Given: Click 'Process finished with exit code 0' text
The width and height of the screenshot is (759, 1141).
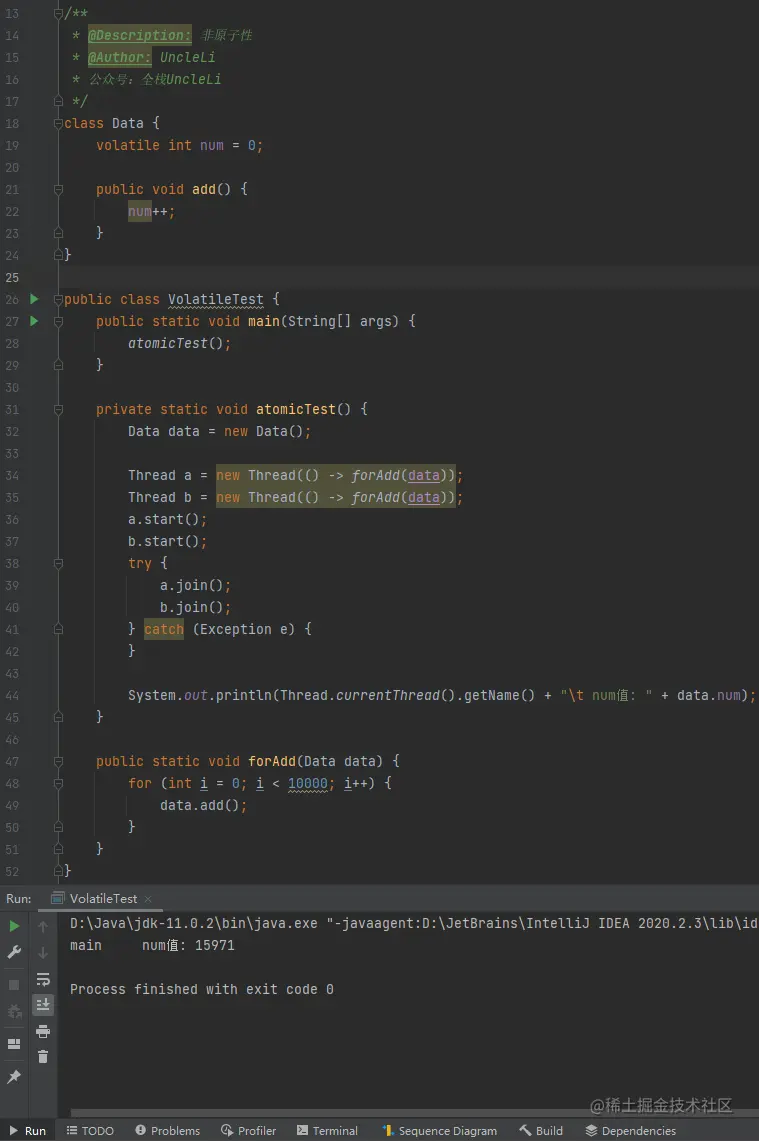Looking at the screenshot, I should [x=202, y=989].
